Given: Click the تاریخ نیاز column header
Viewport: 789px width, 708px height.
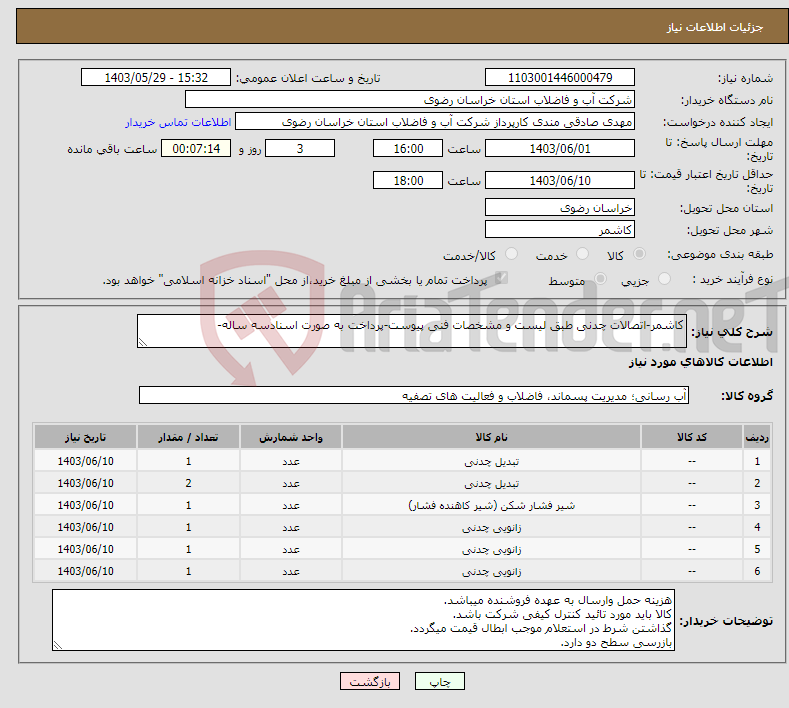Looking at the screenshot, I should [86, 437].
